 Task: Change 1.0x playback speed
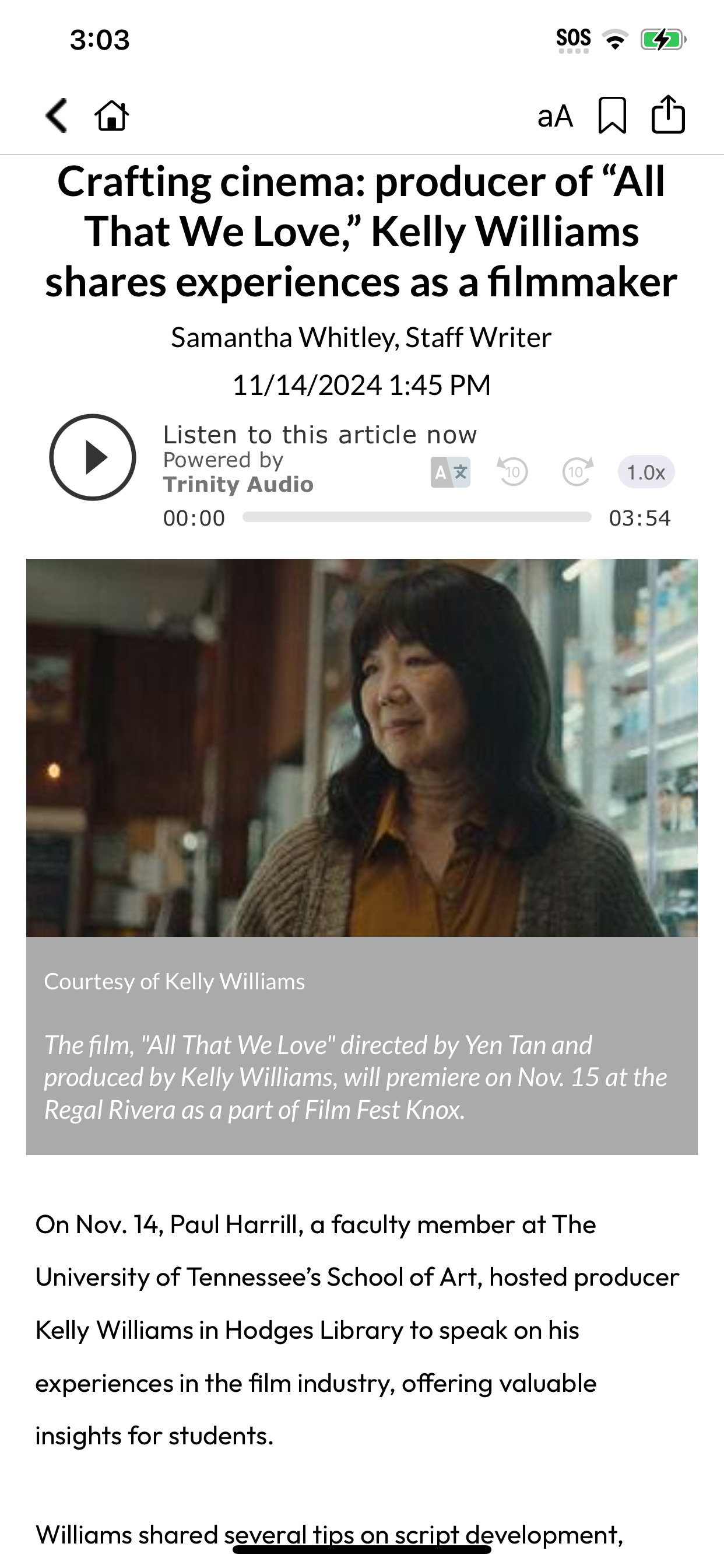click(x=646, y=472)
